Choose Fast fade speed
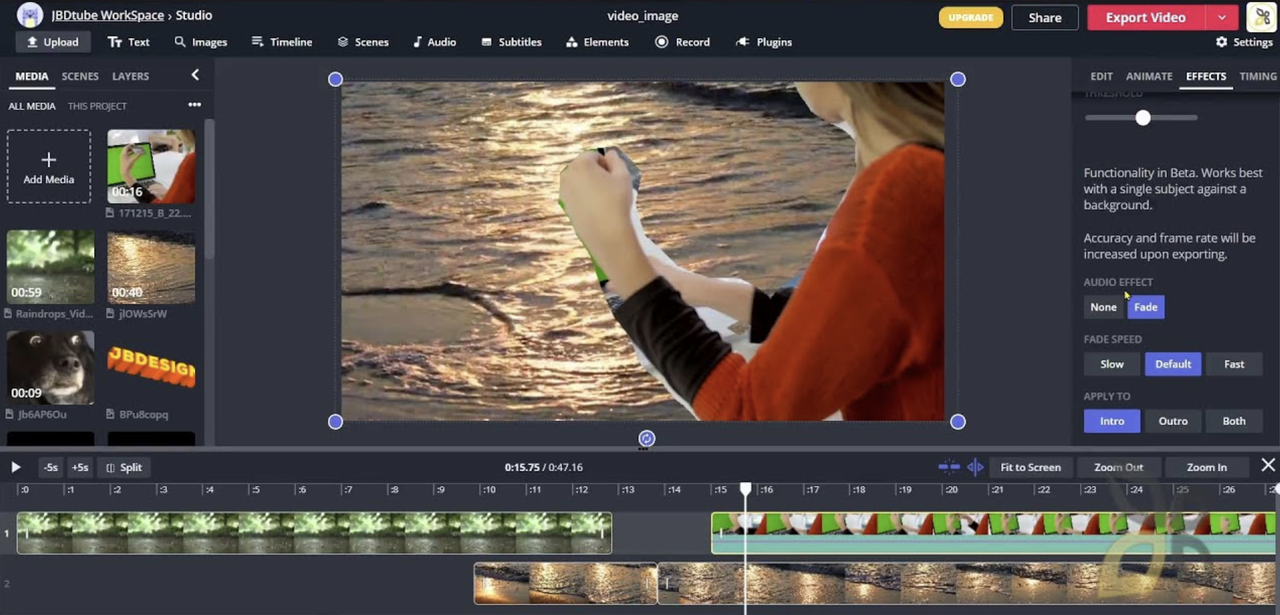1280x615 pixels. coord(1234,364)
